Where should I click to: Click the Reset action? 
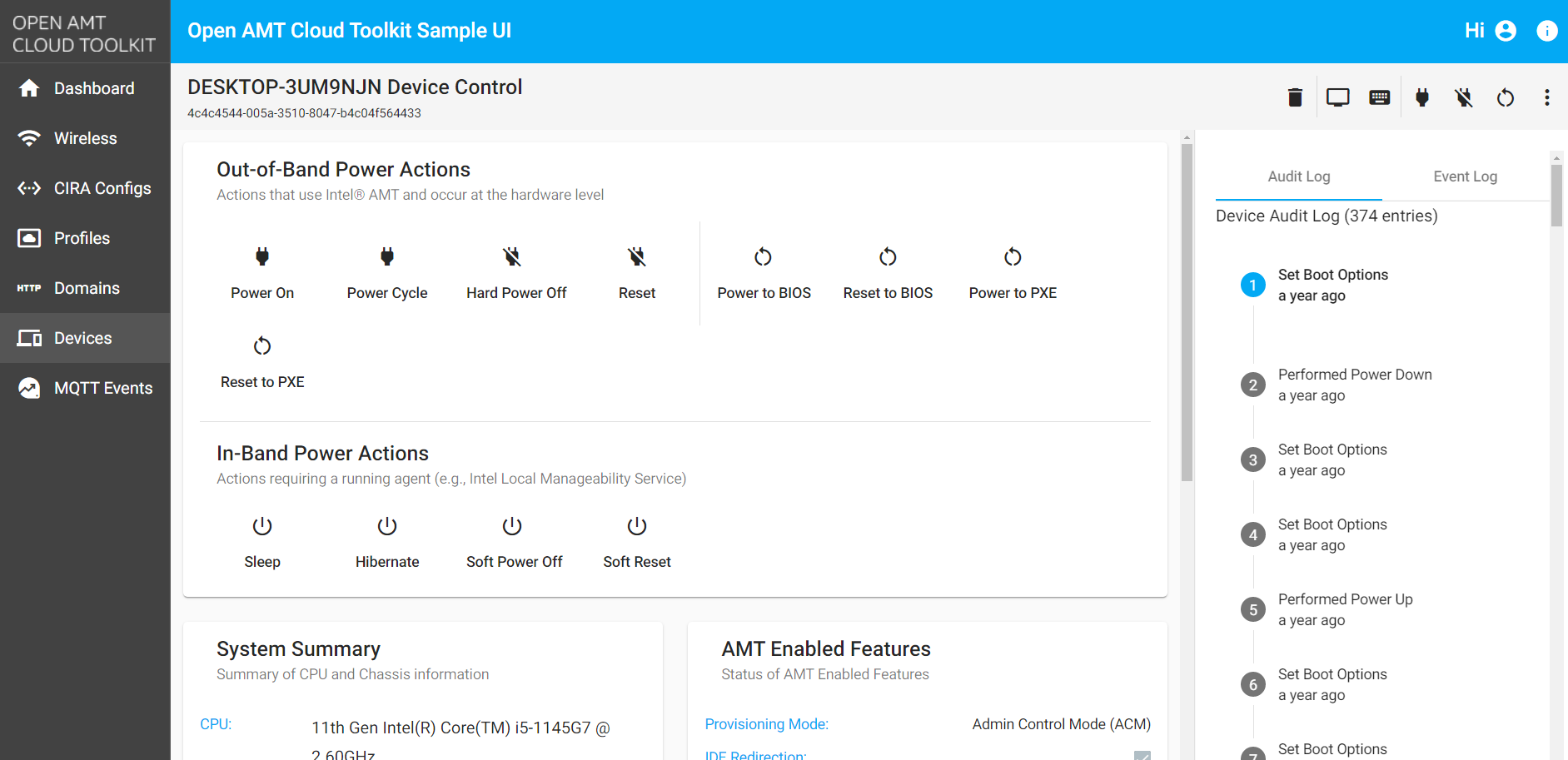tap(637, 273)
